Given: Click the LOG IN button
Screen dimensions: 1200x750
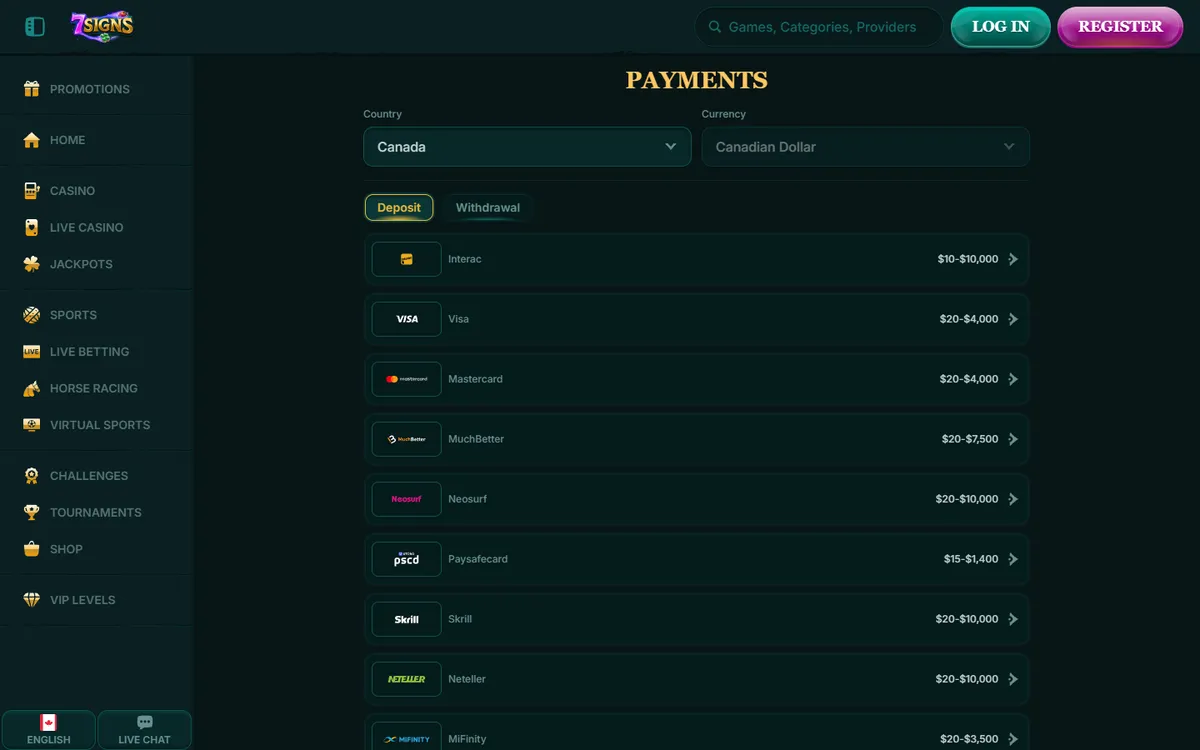Looking at the screenshot, I should tap(1000, 27).
